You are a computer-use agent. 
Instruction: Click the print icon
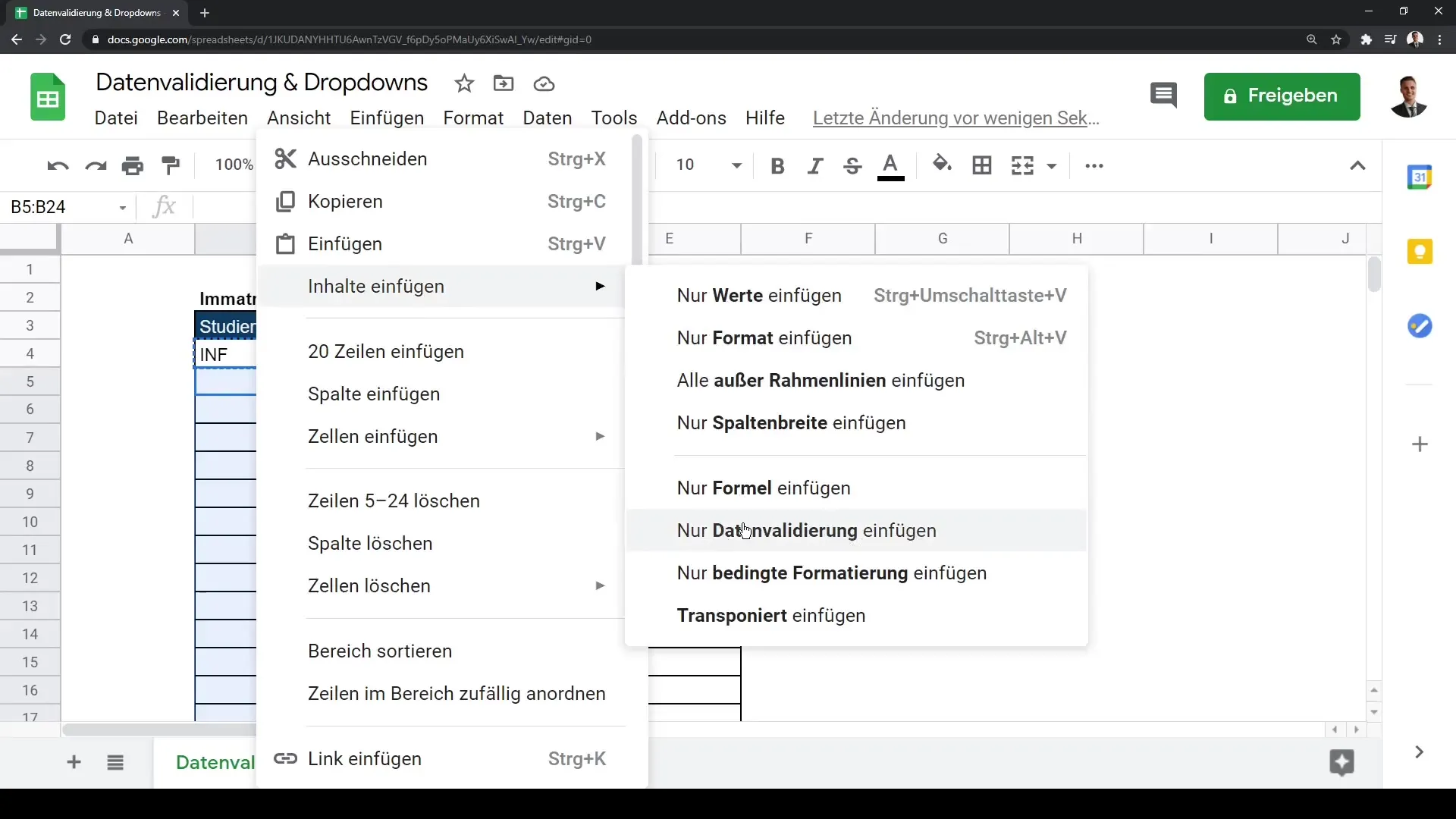coord(133,165)
